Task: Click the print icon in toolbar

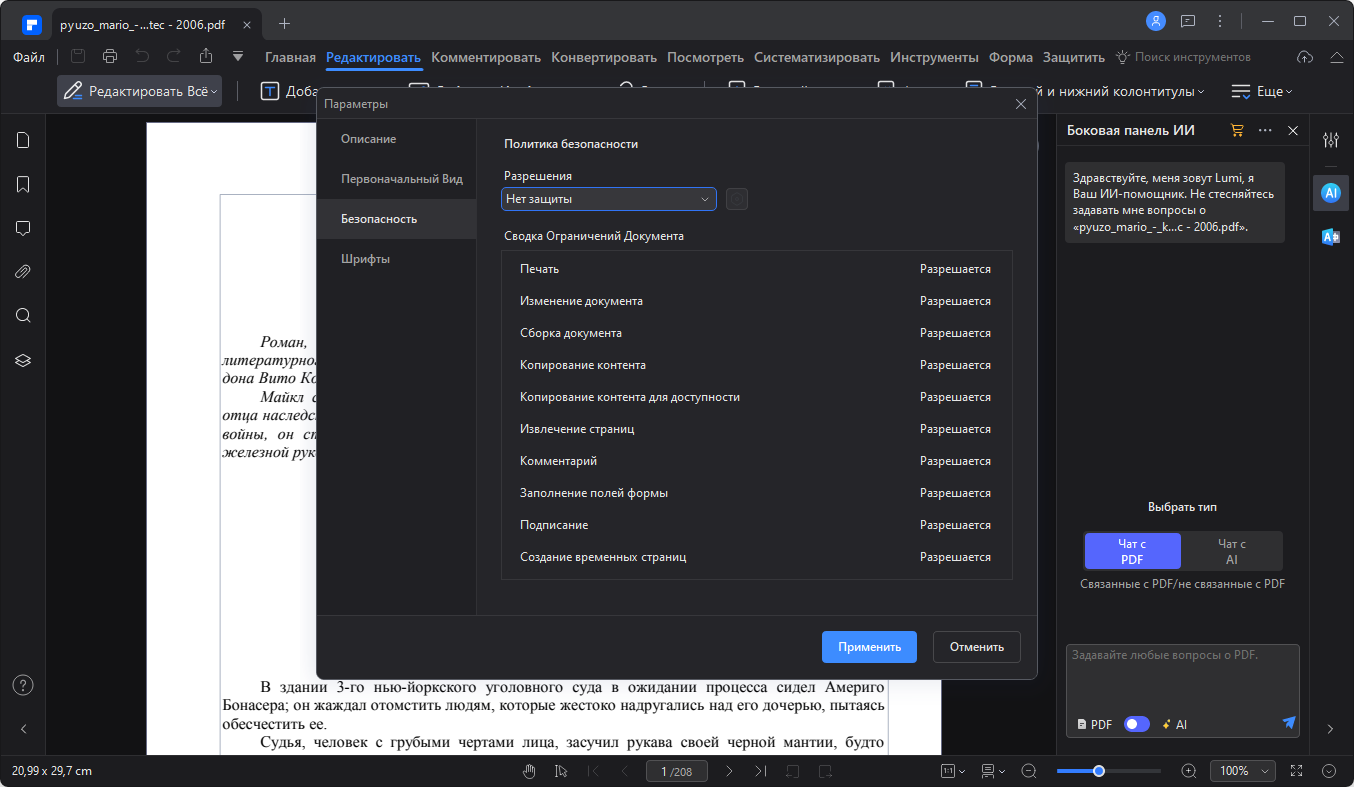Action: [110, 57]
